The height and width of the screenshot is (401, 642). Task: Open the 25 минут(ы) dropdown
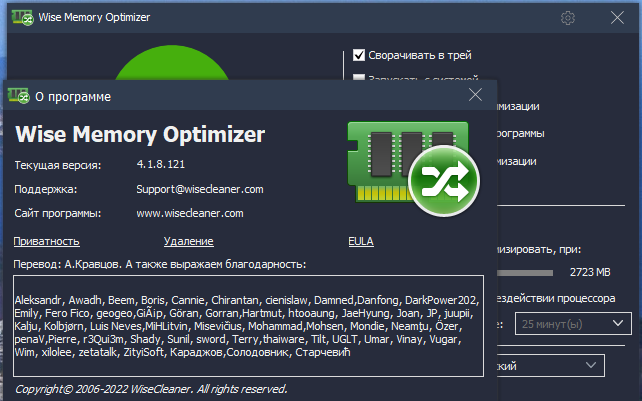(x=573, y=324)
